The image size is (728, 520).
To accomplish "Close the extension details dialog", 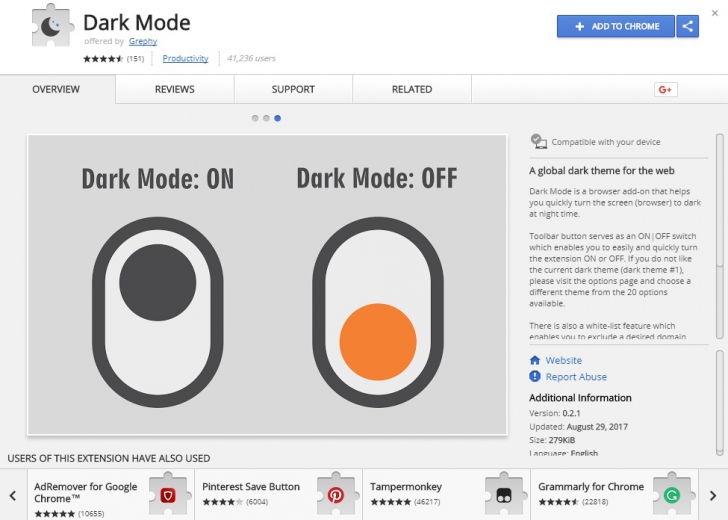I will click(715, 13).
